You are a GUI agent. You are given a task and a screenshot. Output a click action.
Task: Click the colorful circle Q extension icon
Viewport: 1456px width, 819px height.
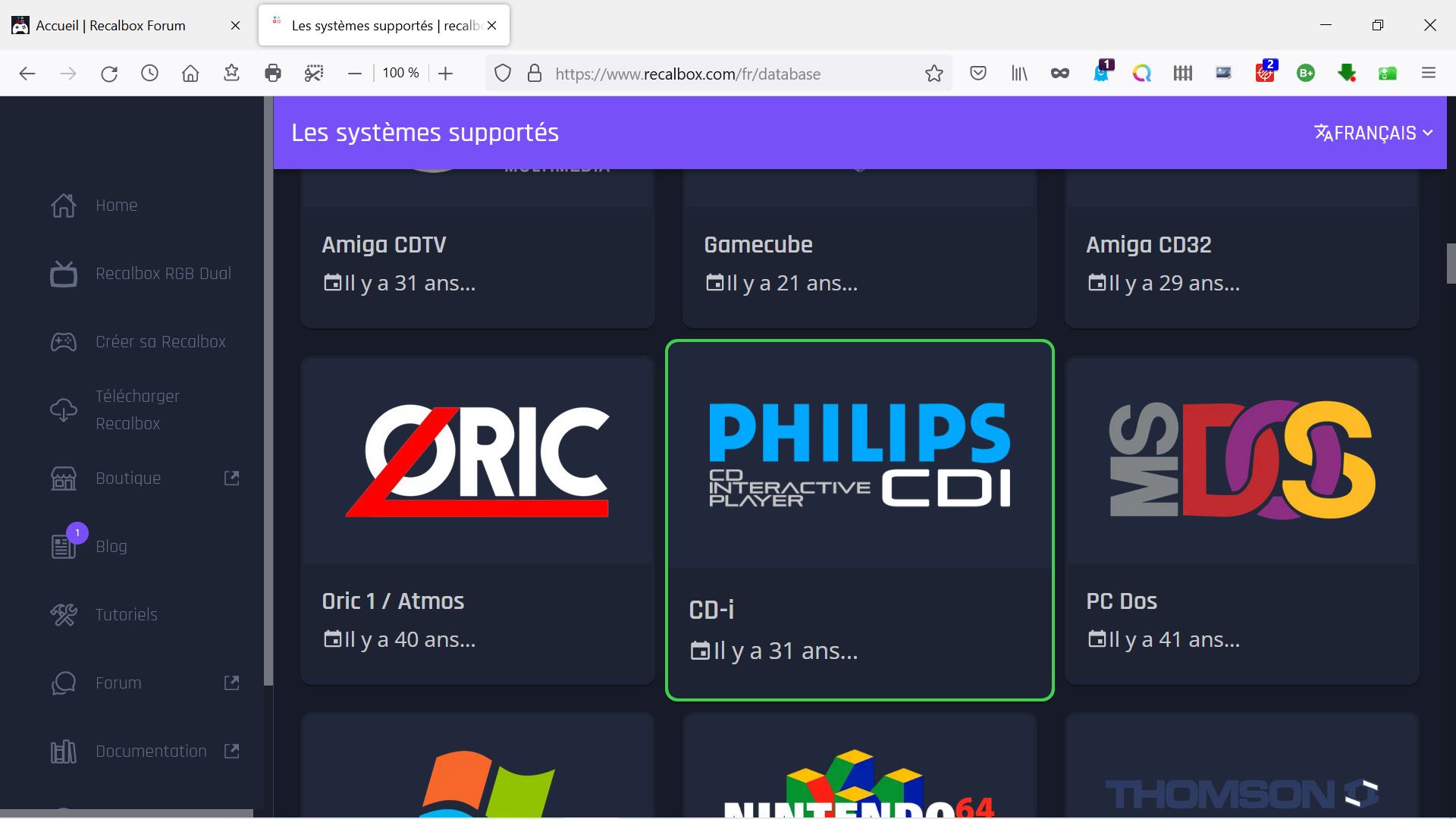click(1142, 74)
